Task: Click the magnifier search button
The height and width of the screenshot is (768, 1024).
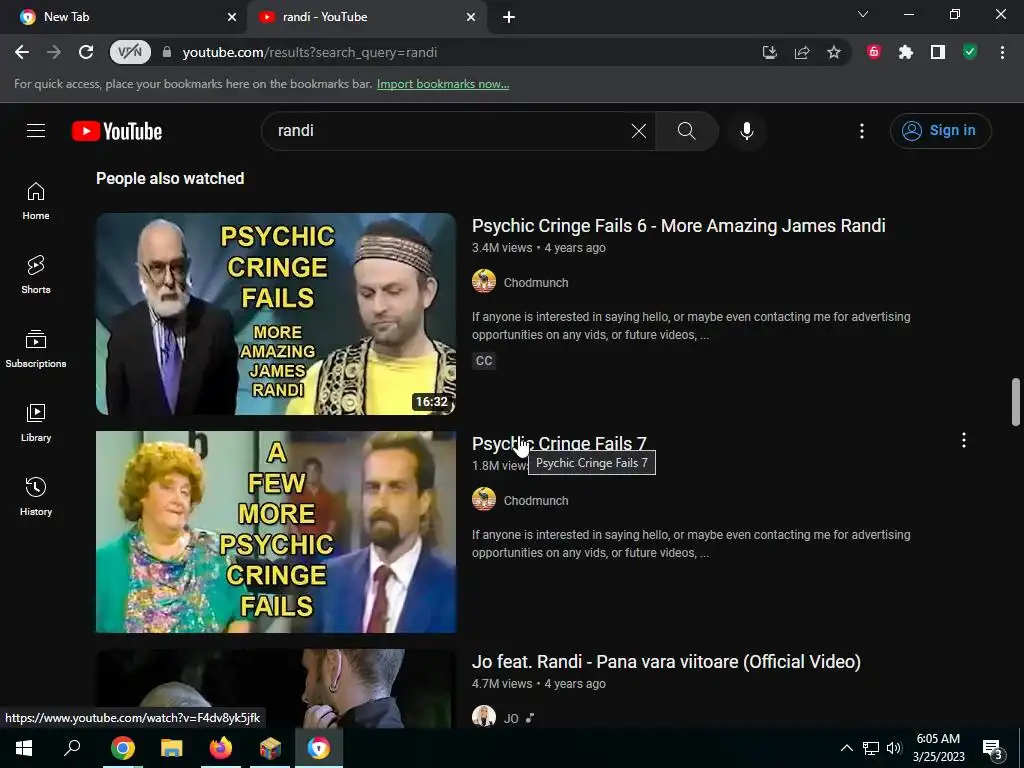Action: click(x=686, y=131)
